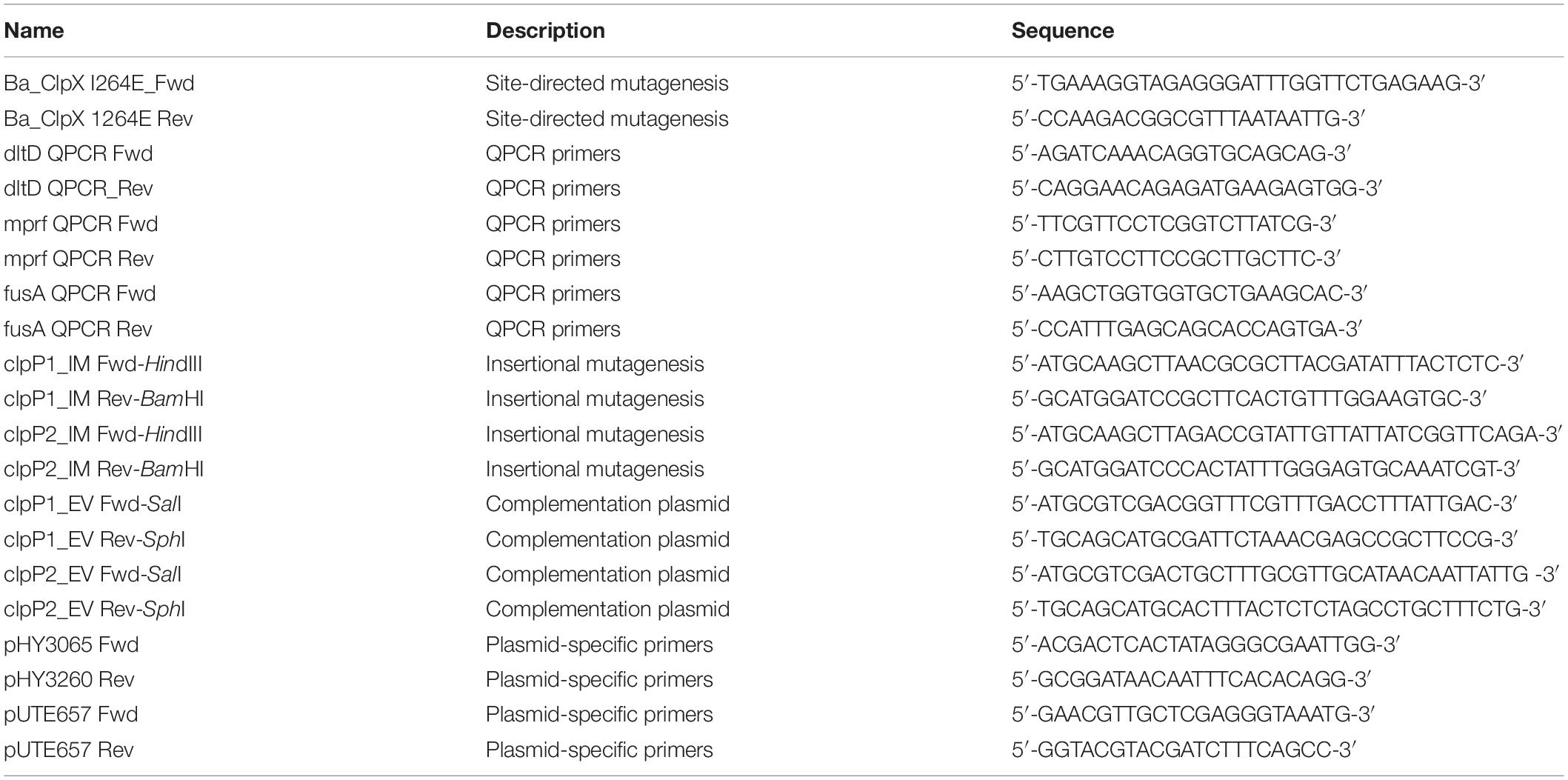Screen dimensions: 1568x780
Task: Select the pUTE657 Fwd name cell
Action: pyautogui.click(x=71, y=714)
